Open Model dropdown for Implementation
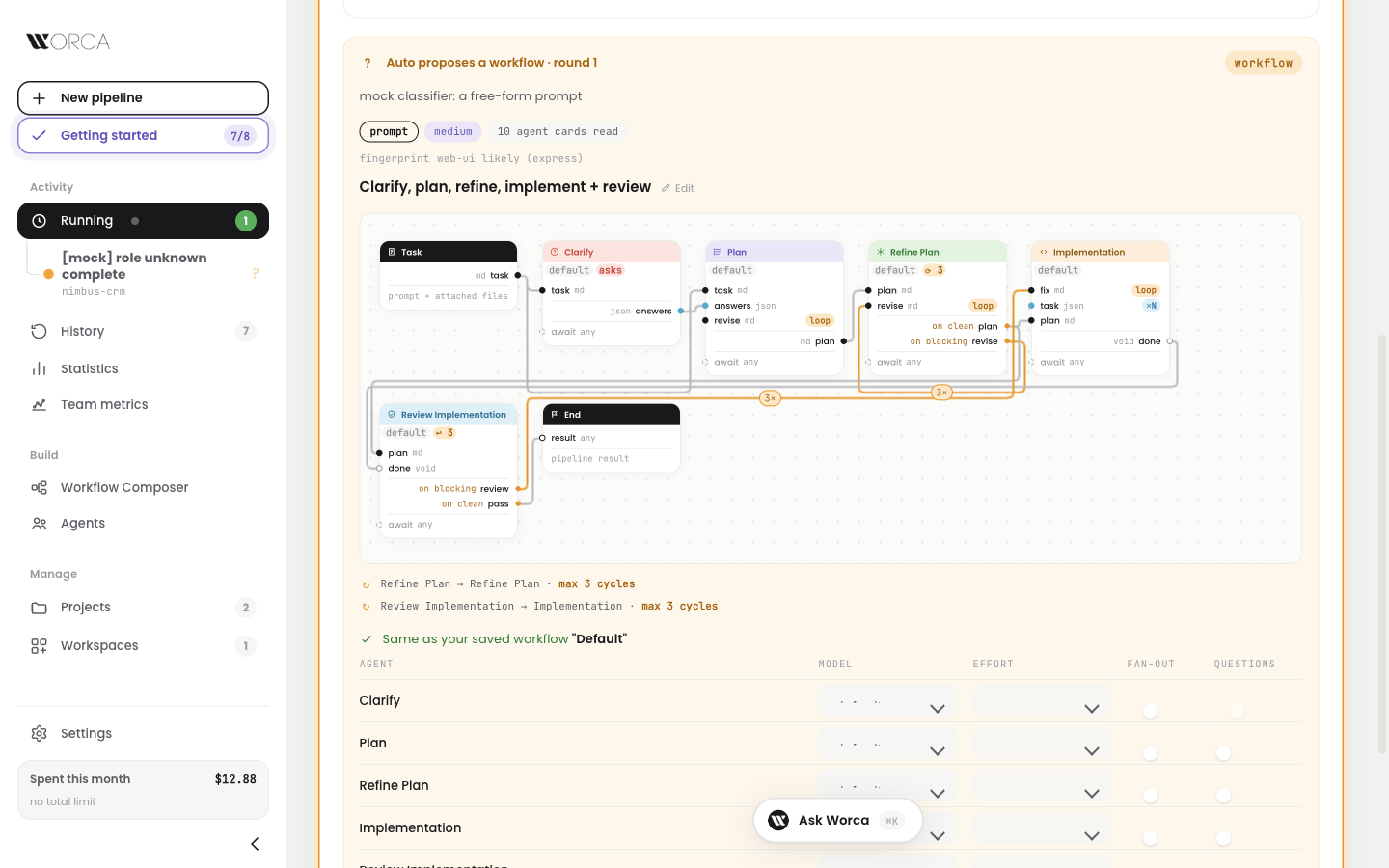The height and width of the screenshot is (868, 1389). 937,835
